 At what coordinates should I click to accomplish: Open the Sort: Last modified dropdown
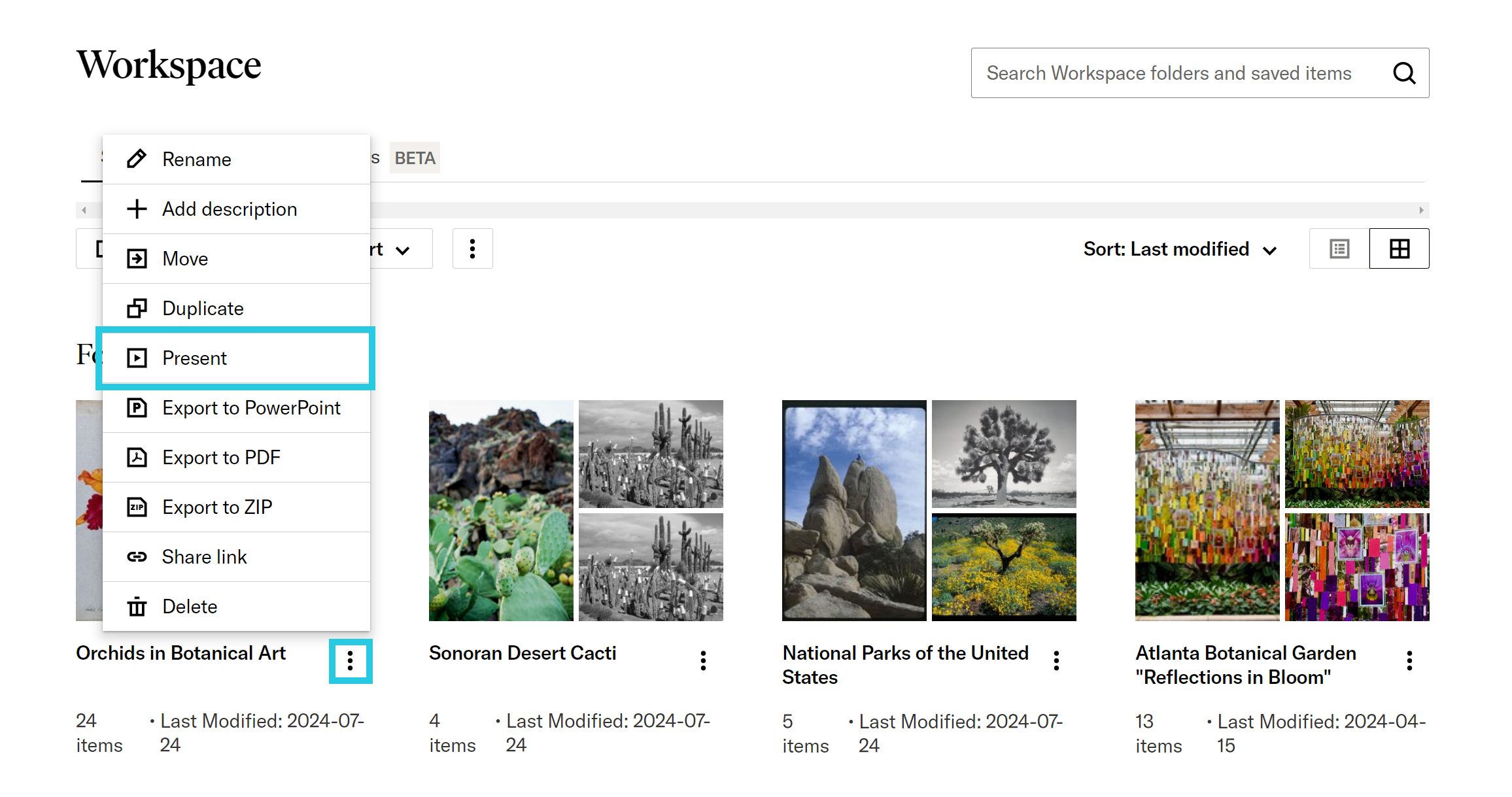[x=1180, y=249]
